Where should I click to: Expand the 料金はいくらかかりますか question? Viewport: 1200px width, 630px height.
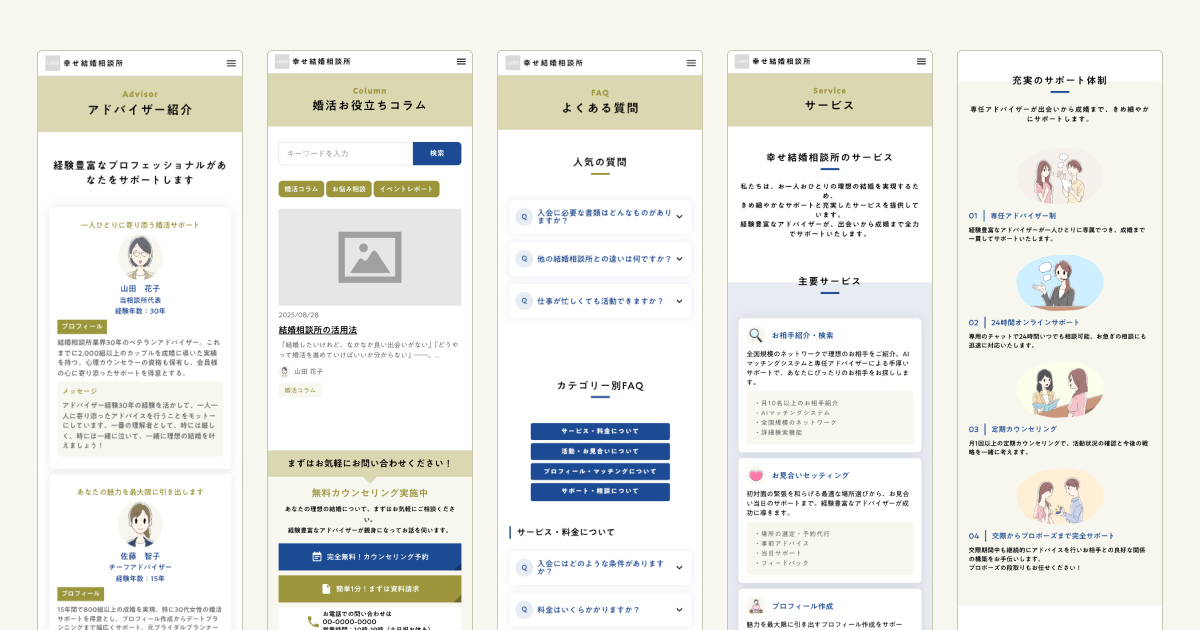[x=600, y=608]
